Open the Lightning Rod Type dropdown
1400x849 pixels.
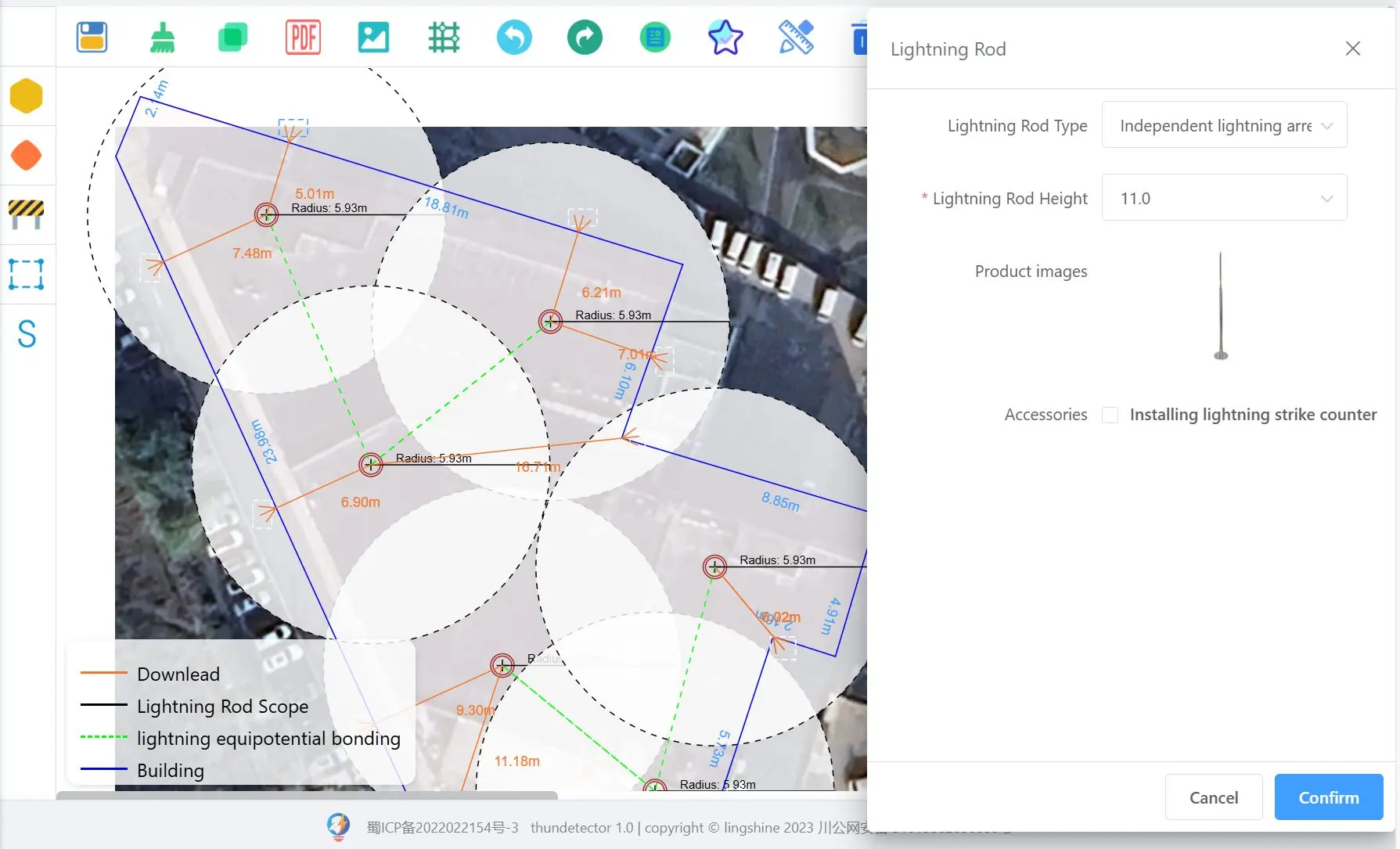(x=1224, y=125)
